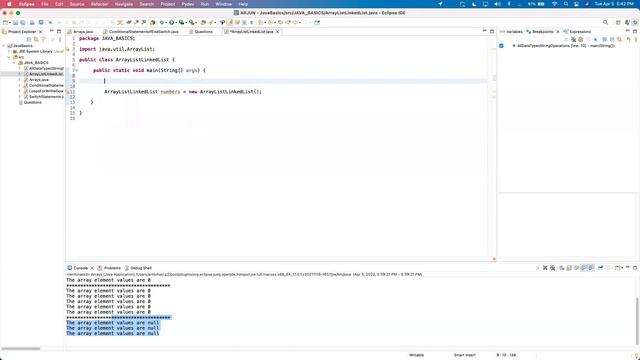Select the Questions file in Project Explorer

pyautogui.click(x=33, y=102)
